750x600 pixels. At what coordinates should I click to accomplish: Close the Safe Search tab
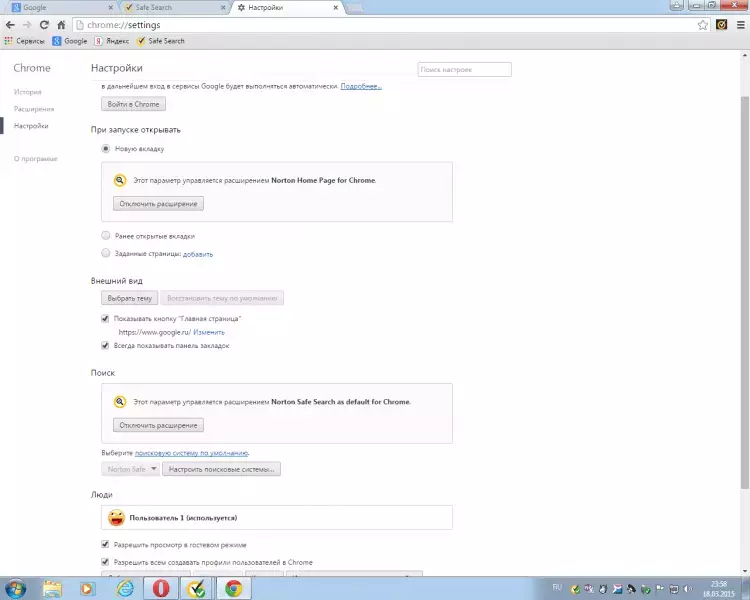[223, 8]
